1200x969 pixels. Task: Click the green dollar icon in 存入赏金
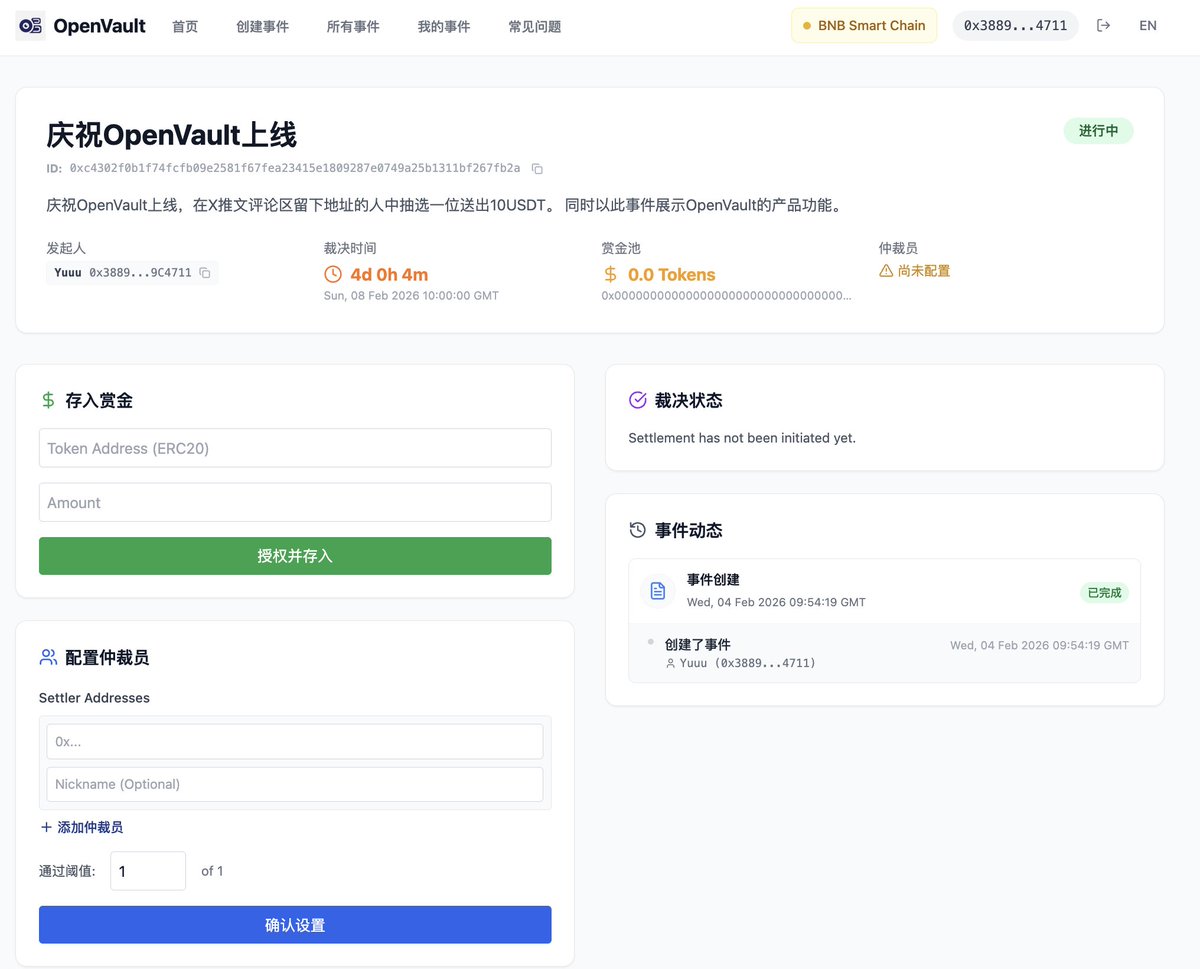(x=48, y=400)
